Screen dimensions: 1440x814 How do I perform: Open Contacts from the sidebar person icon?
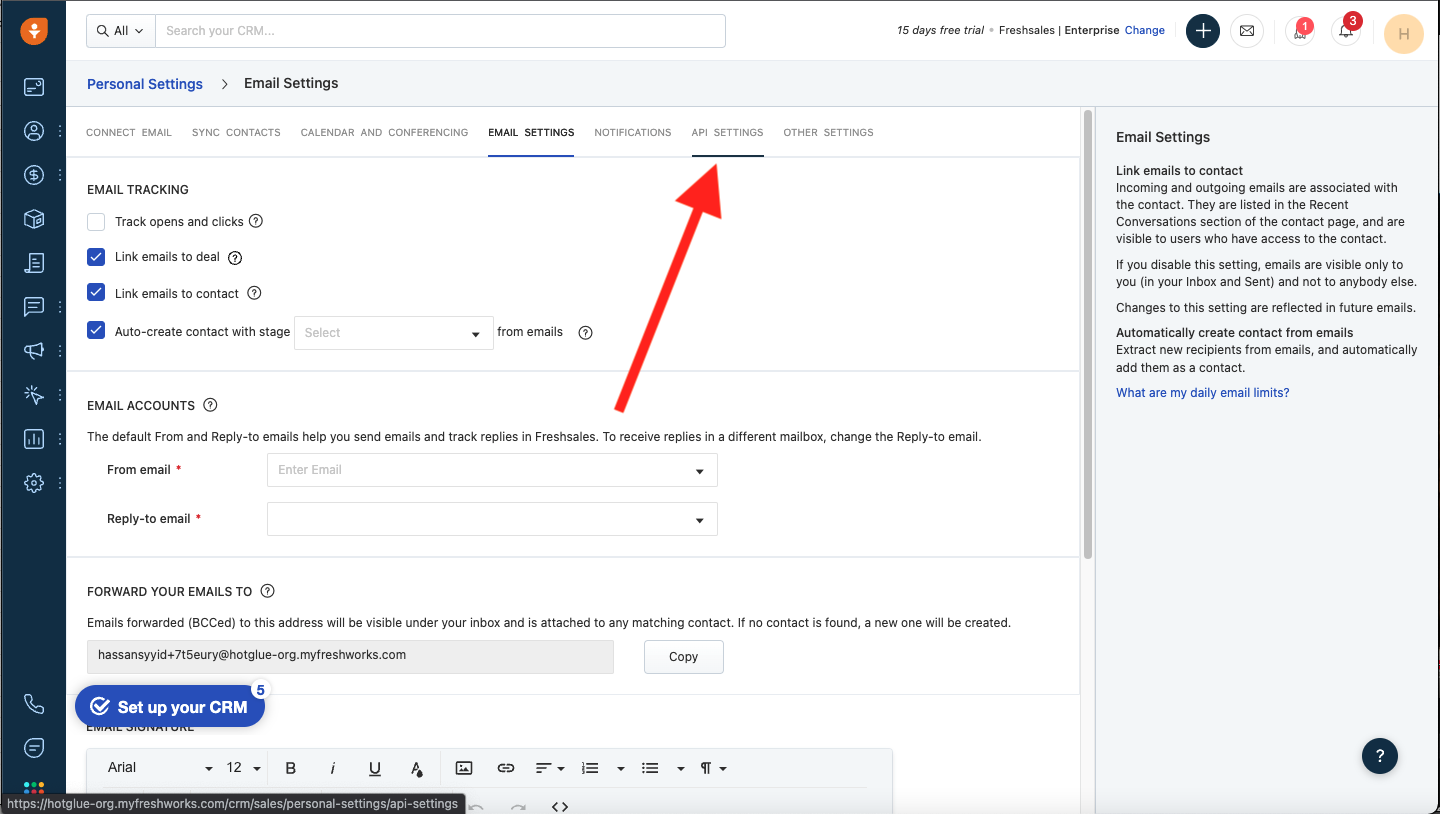tap(34, 131)
